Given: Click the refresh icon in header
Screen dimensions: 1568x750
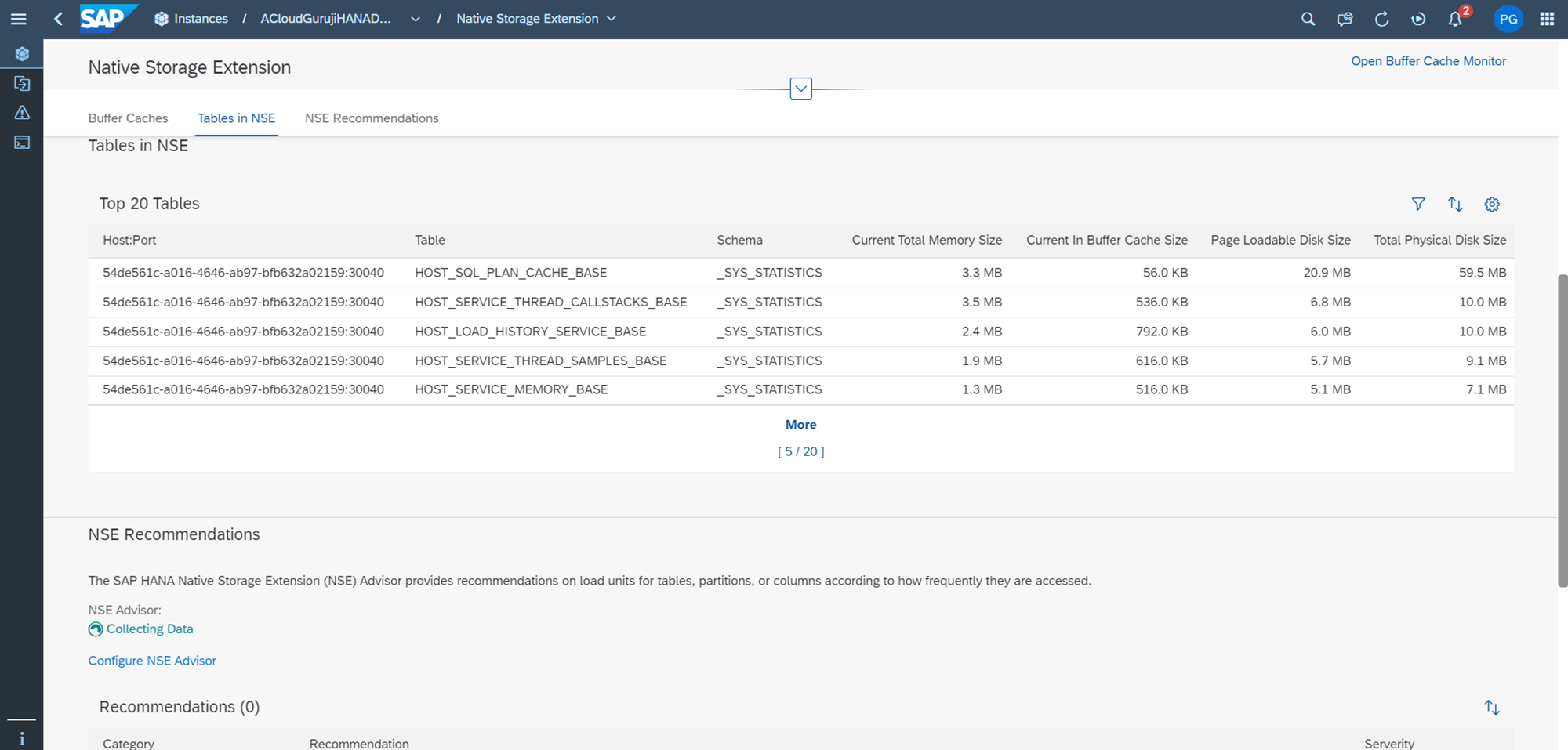Looking at the screenshot, I should [x=1381, y=19].
